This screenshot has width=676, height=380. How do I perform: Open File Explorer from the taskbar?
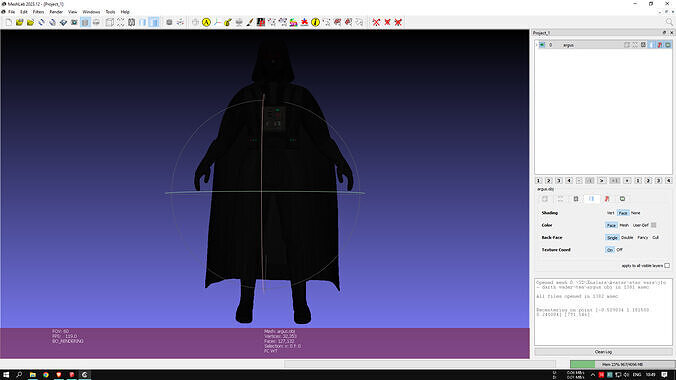[32, 375]
